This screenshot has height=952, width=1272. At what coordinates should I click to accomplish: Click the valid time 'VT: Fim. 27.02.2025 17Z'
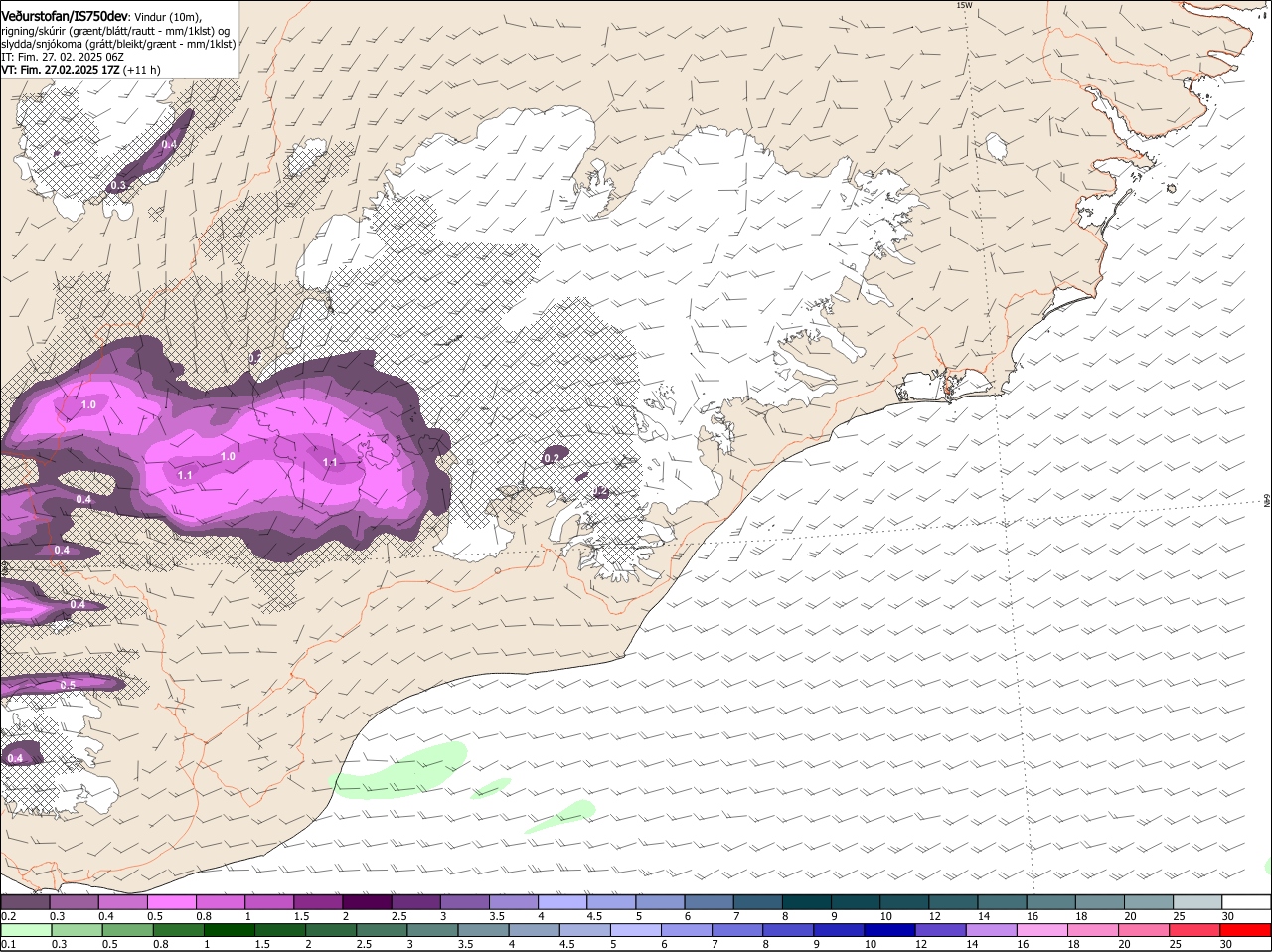point(61,70)
